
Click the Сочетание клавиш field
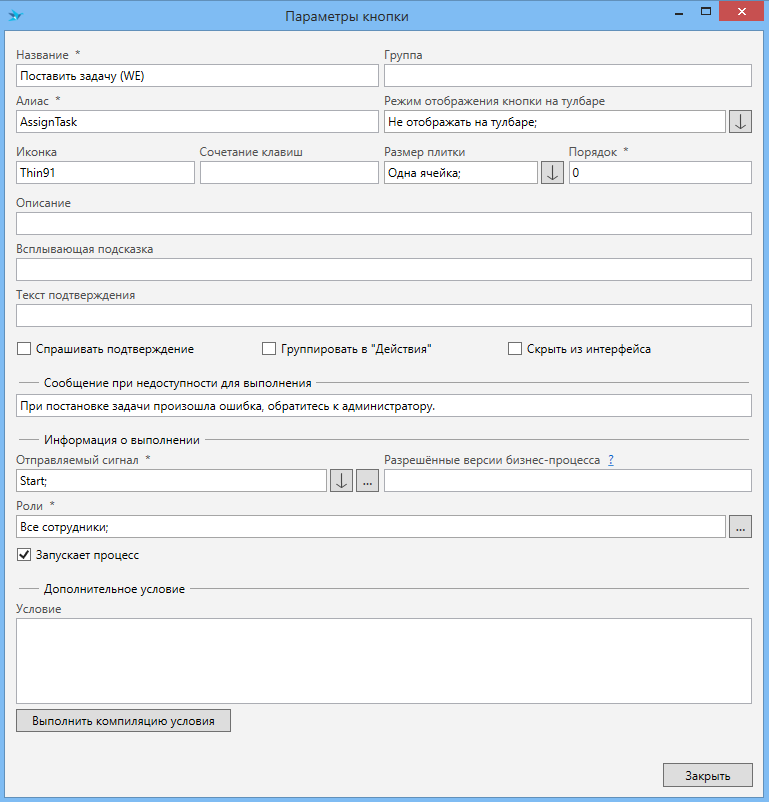(289, 173)
